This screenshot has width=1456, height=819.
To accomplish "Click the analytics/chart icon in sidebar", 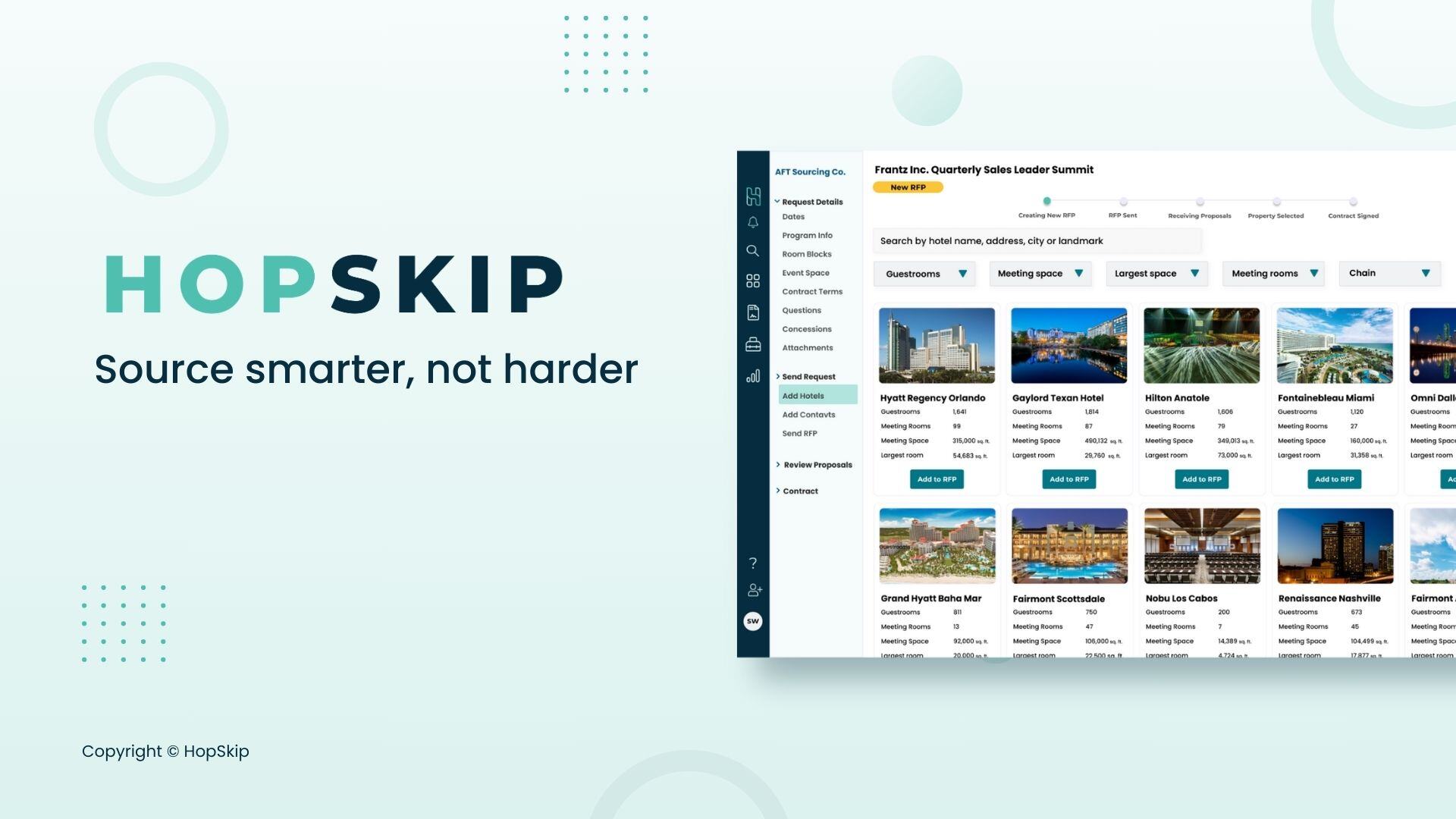I will coord(752,377).
